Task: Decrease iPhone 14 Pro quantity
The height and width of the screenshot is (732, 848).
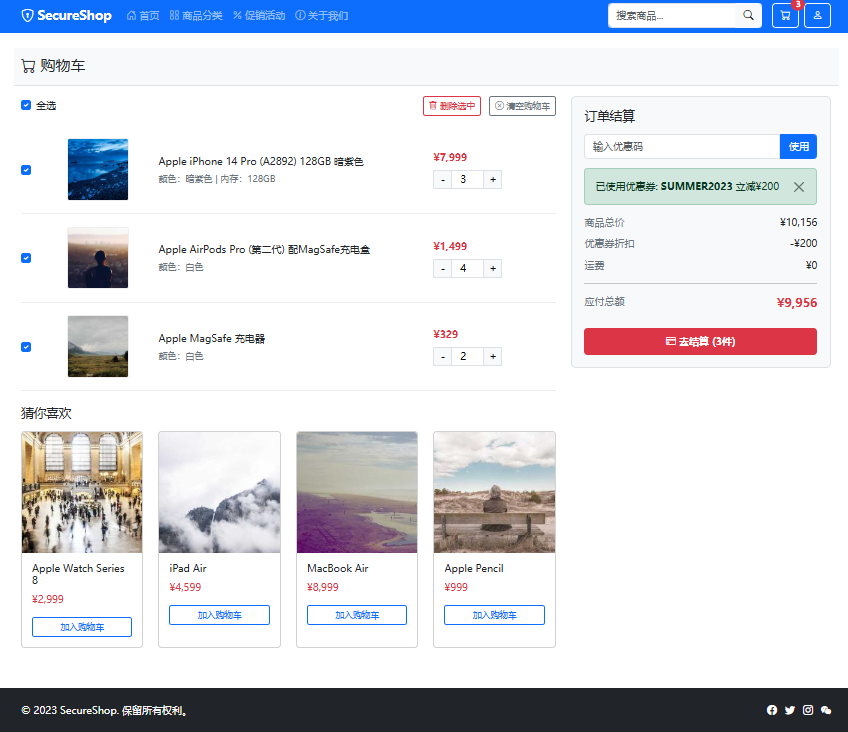Action: [442, 179]
